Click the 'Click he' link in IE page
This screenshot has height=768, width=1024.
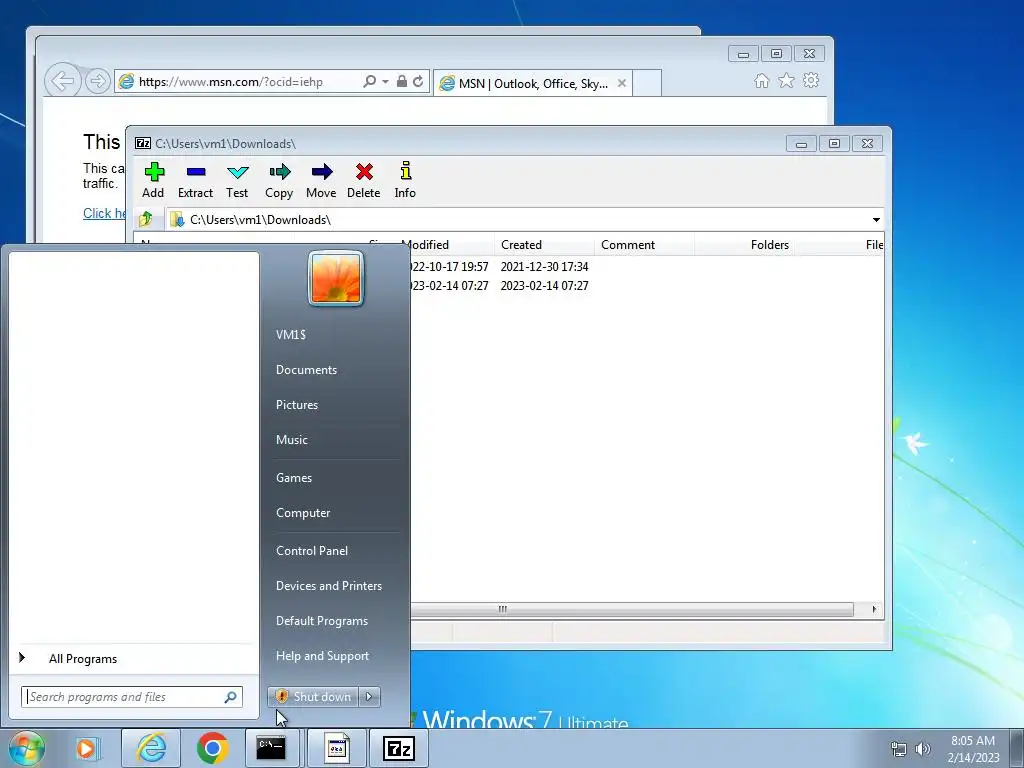[x=104, y=214]
